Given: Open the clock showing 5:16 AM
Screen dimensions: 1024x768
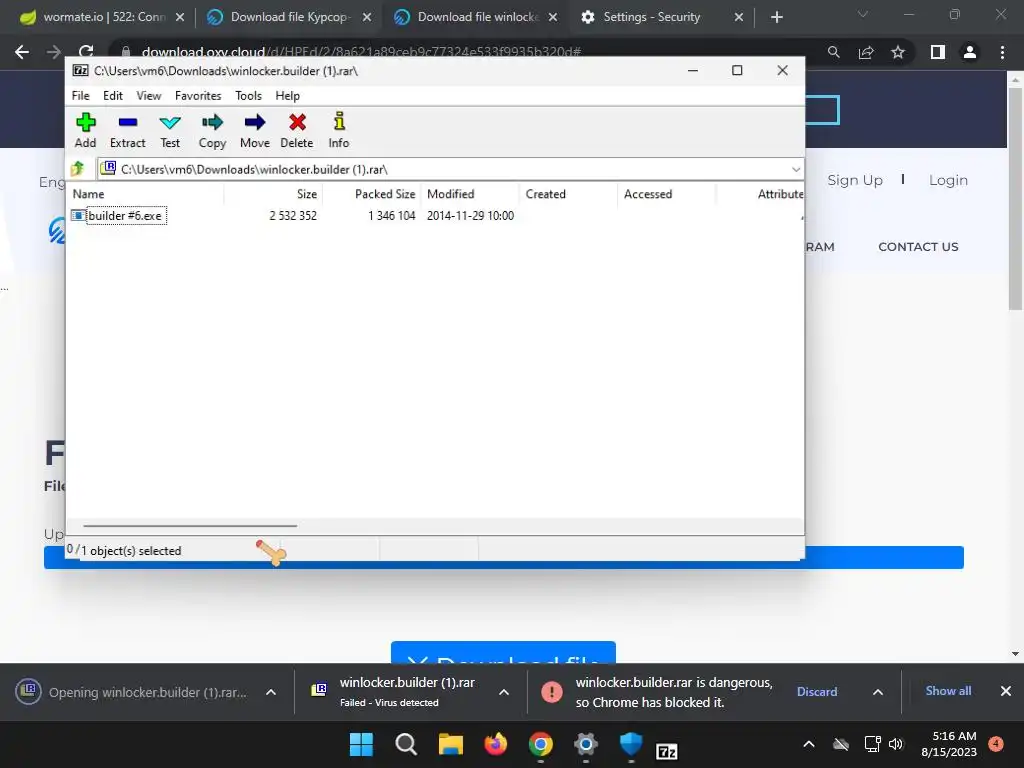Looking at the screenshot, I should (x=949, y=744).
